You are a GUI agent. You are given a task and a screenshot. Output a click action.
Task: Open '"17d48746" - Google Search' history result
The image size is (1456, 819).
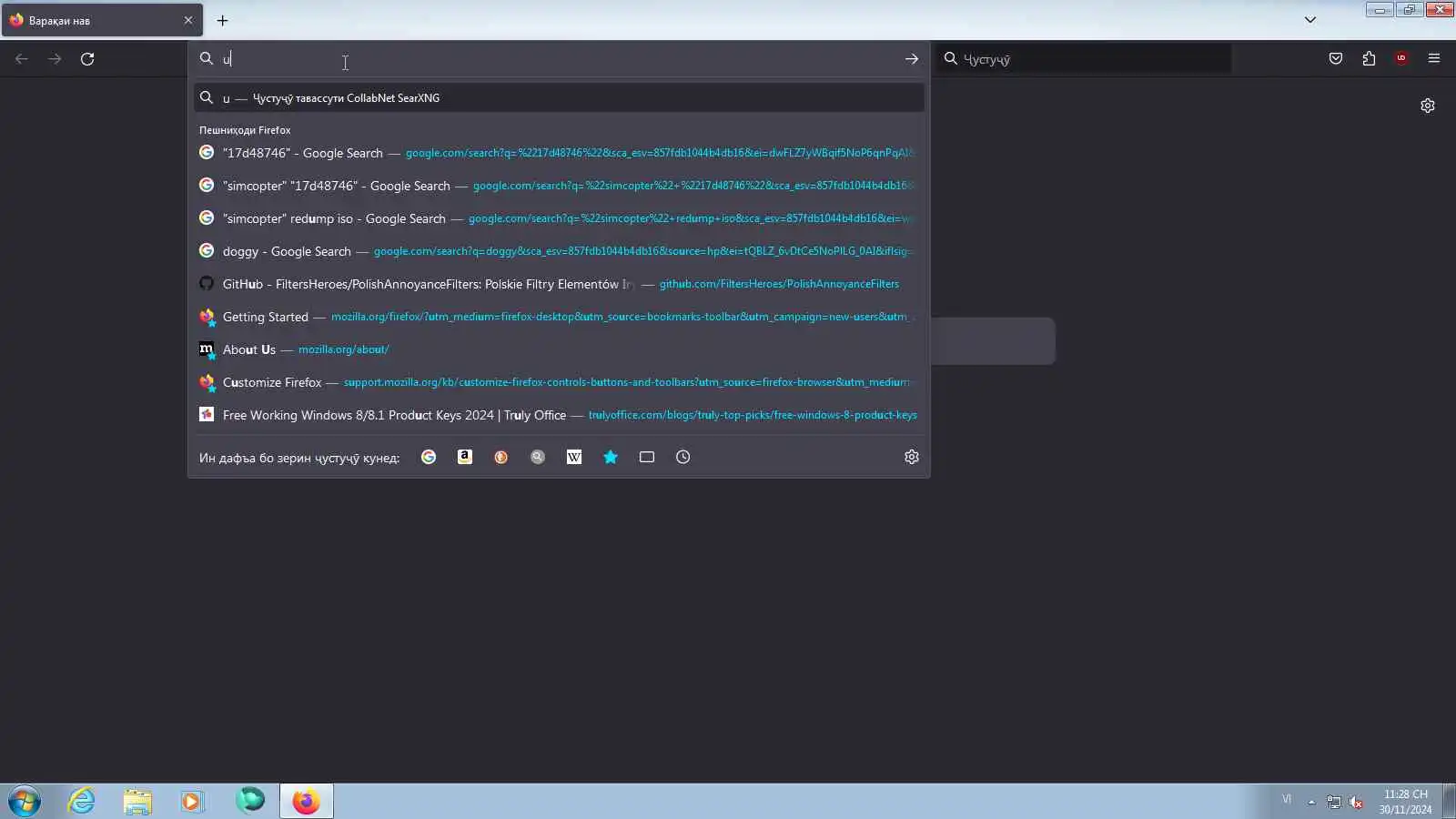point(559,153)
